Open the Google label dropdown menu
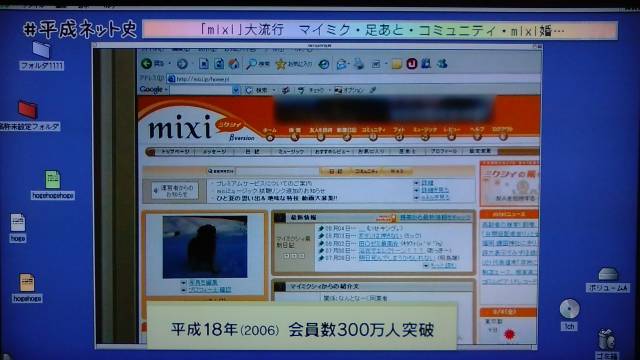The image size is (640, 360). tap(153, 89)
